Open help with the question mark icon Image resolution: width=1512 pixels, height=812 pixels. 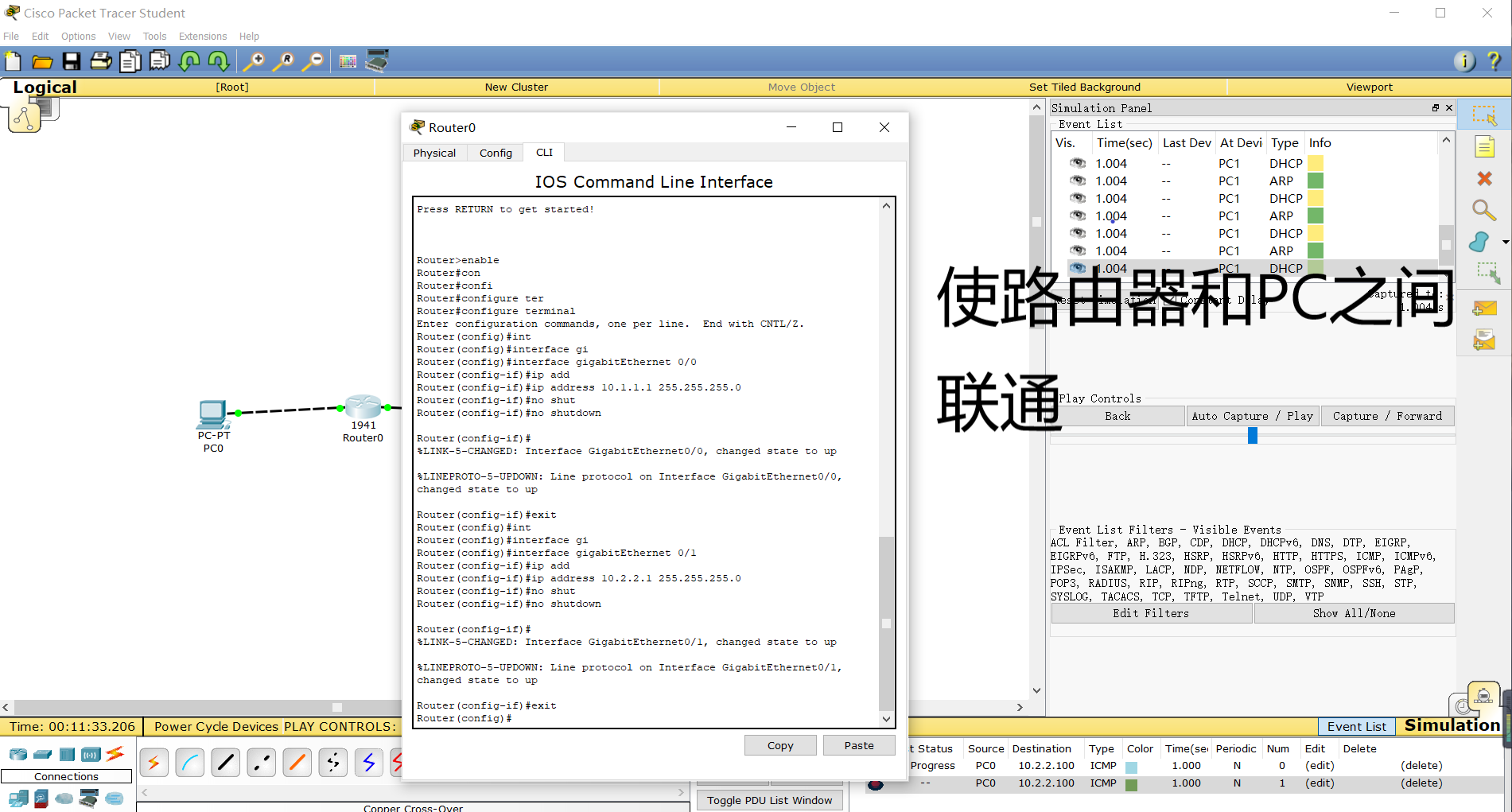click(1494, 61)
